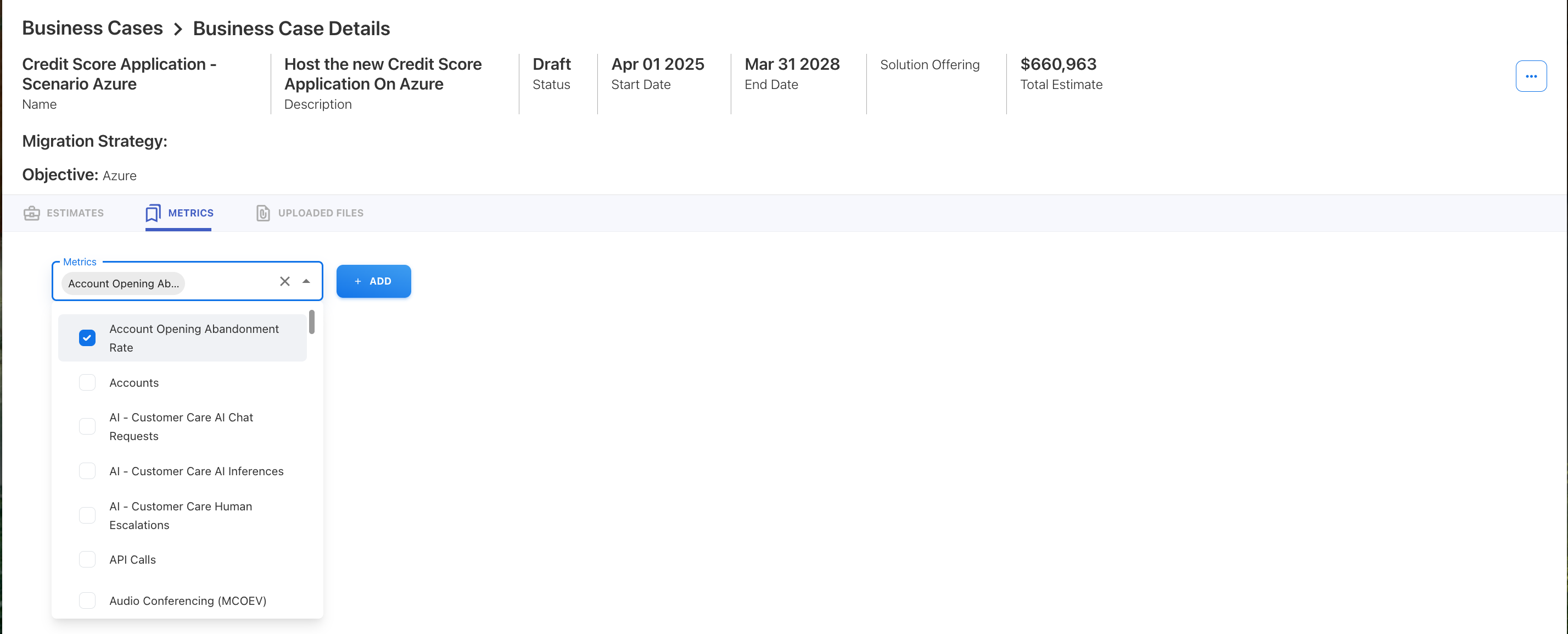Uncheck Account Opening Abandonment Rate
The image size is (1568, 634).
pyautogui.click(x=87, y=338)
